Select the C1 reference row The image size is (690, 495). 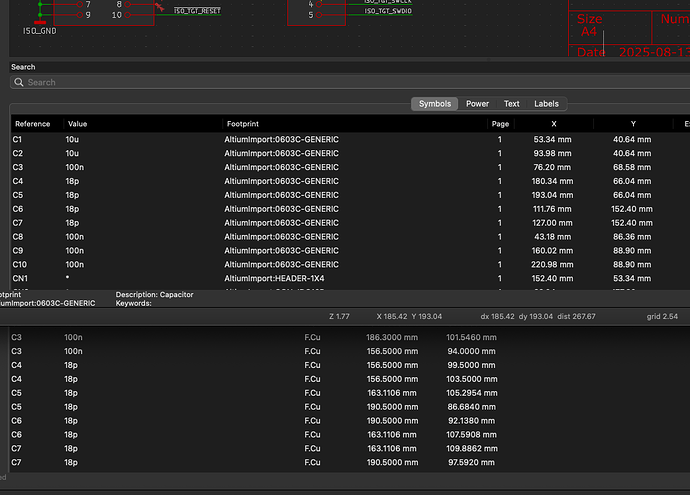(350, 139)
